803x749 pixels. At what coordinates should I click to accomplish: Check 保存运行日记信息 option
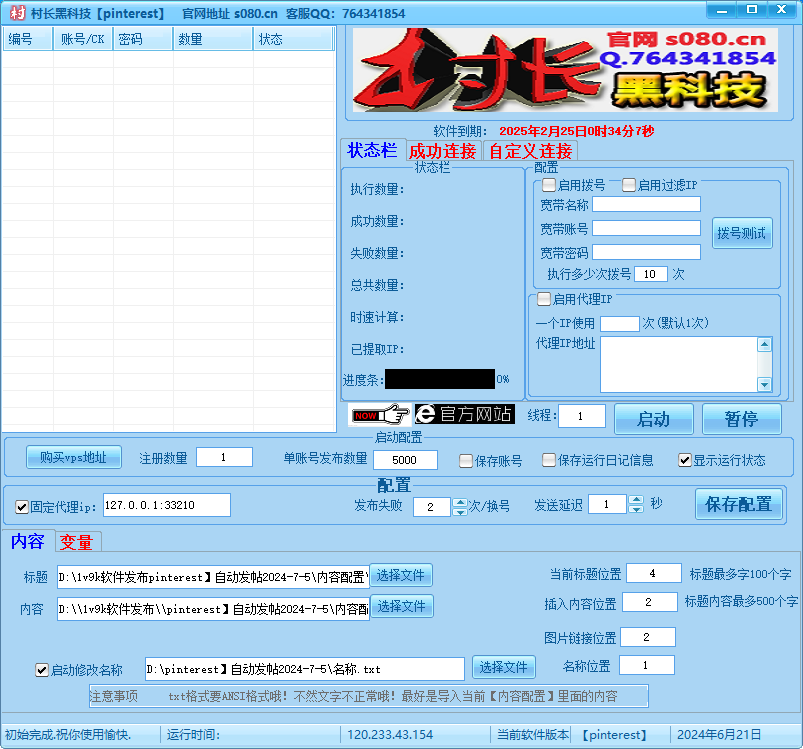(x=549, y=460)
